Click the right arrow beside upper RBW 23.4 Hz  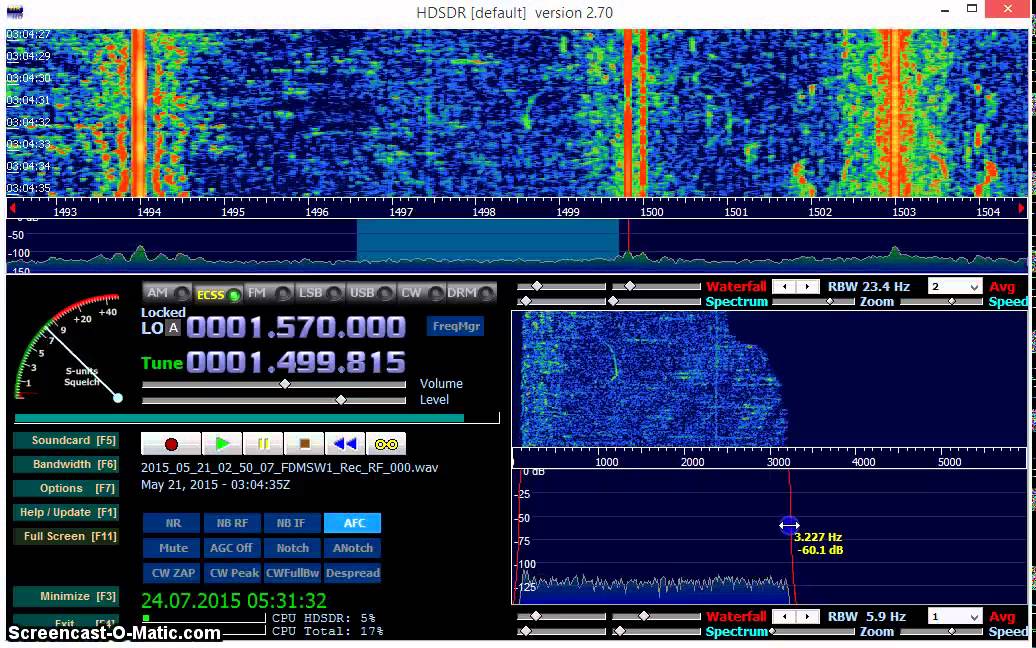pyautogui.click(x=807, y=287)
